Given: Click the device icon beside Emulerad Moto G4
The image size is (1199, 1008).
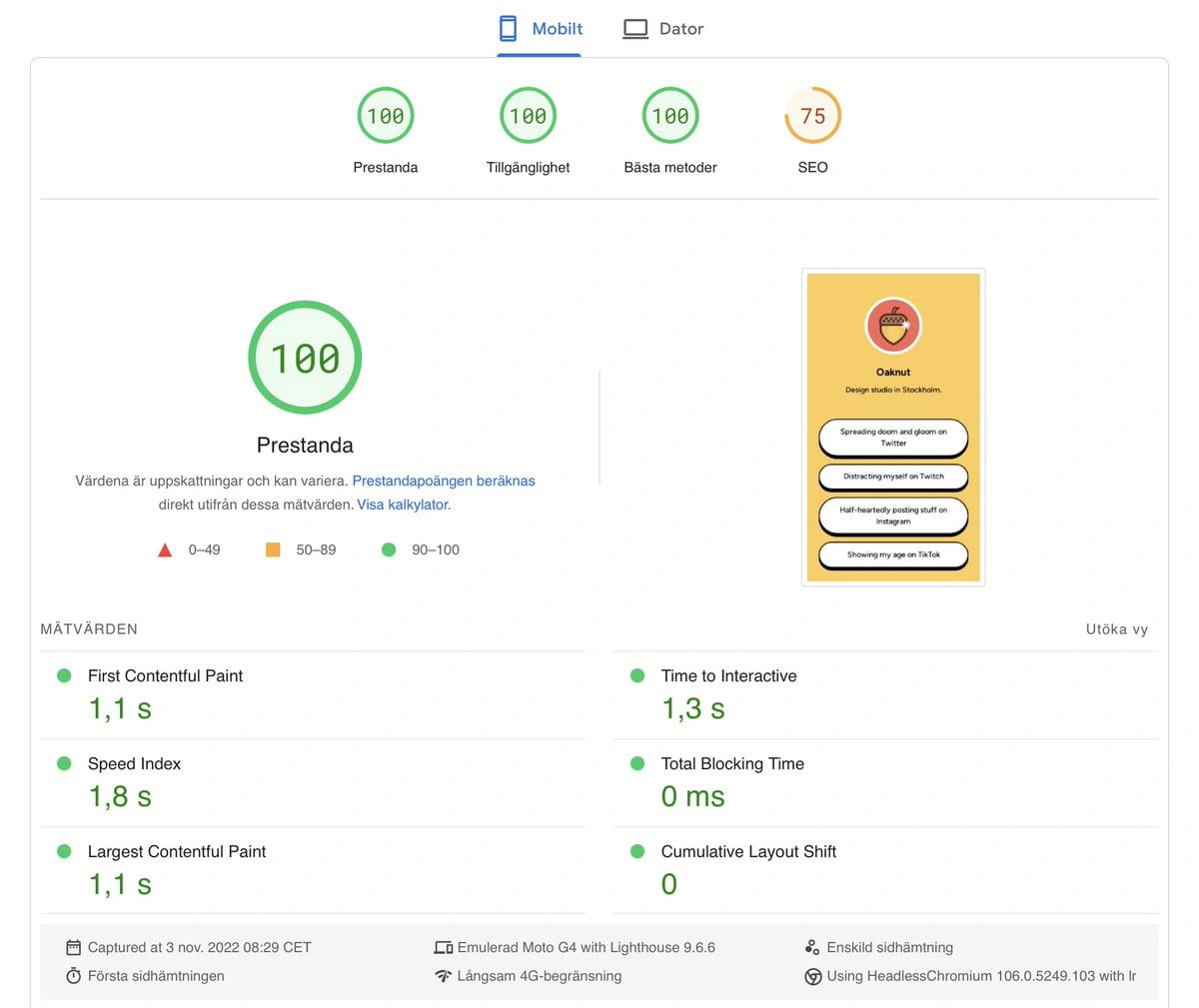Looking at the screenshot, I should coord(444,947).
